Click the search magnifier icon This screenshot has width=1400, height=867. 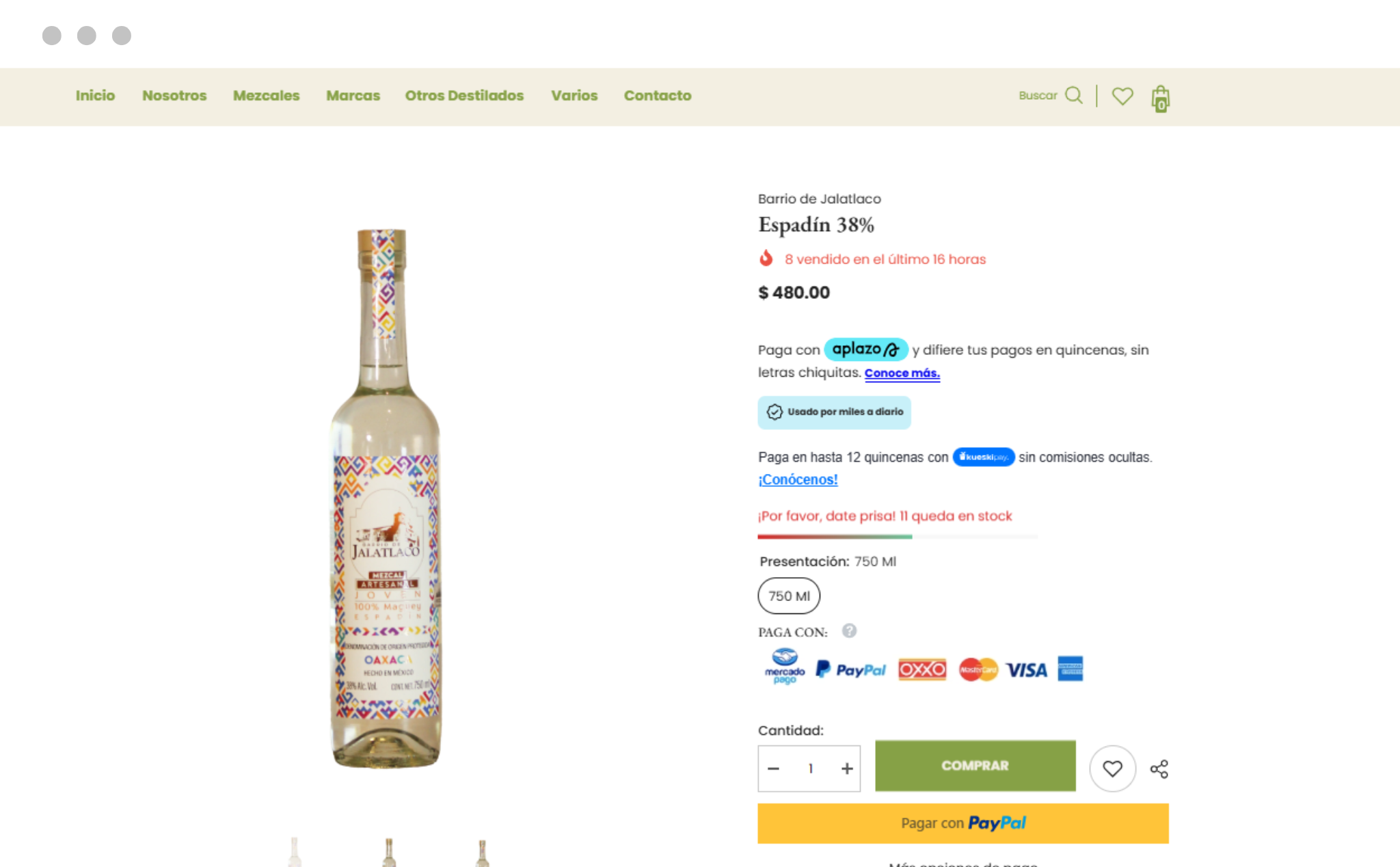(1074, 96)
